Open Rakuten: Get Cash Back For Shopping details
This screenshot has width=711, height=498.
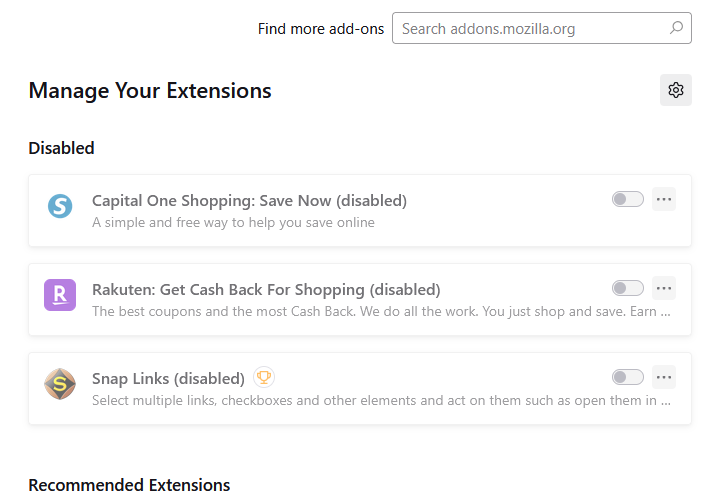pos(266,289)
